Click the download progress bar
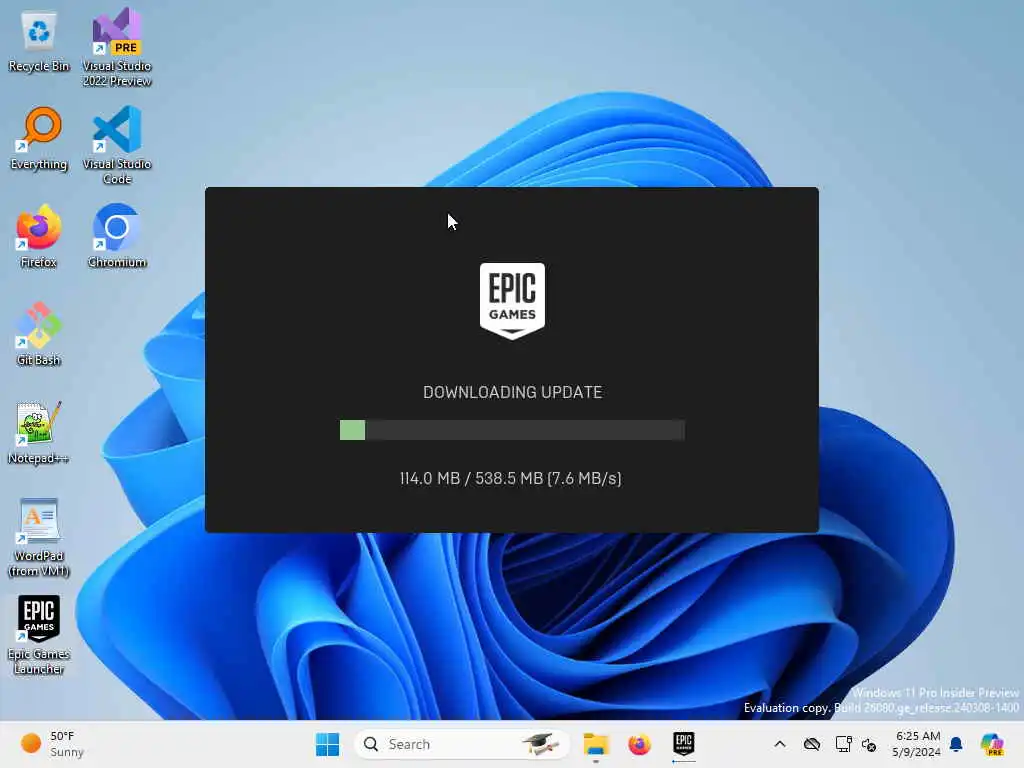This screenshot has width=1024, height=768. click(x=512, y=430)
